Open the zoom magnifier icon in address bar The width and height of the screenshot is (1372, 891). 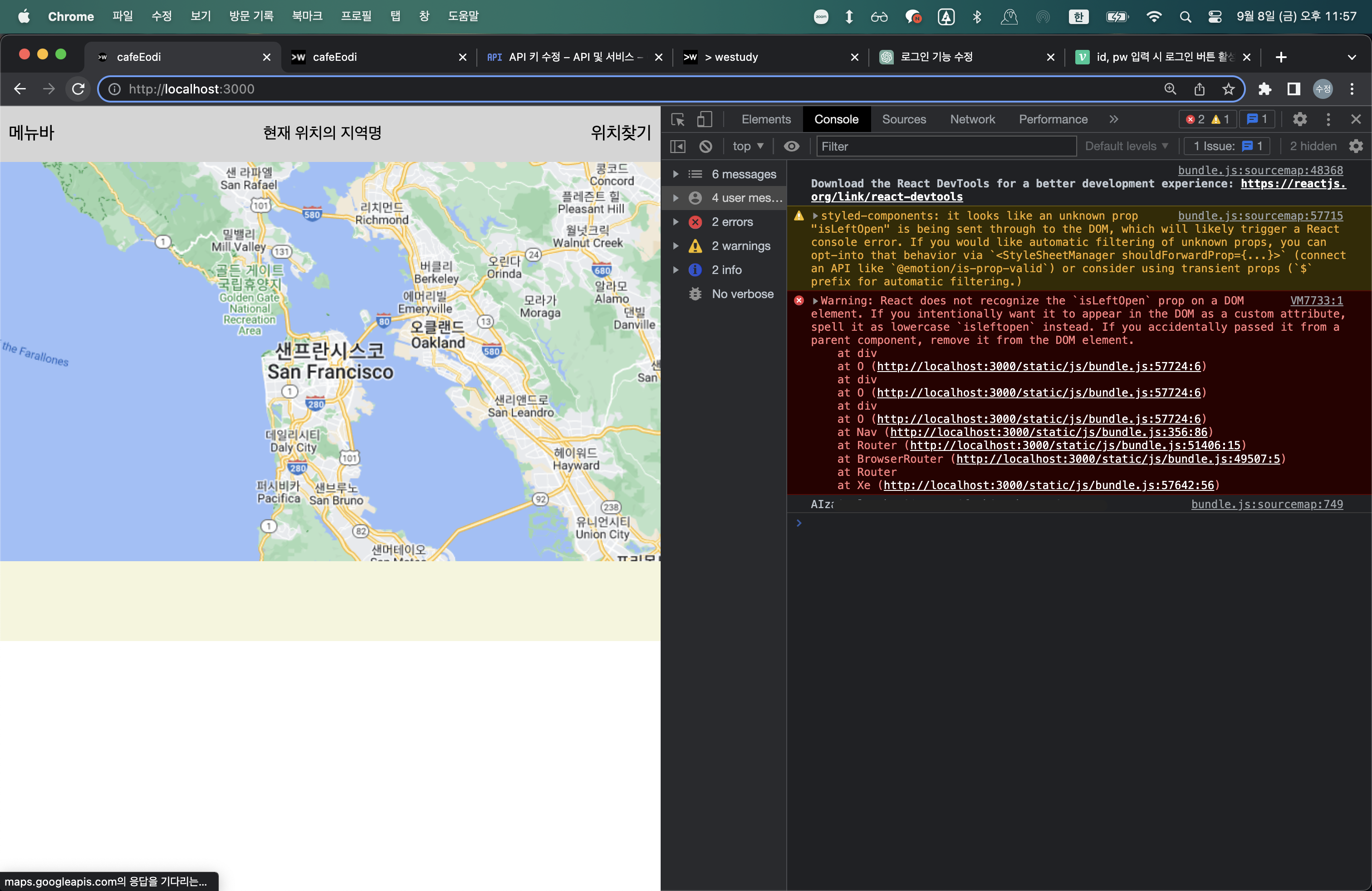point(1170,89)
